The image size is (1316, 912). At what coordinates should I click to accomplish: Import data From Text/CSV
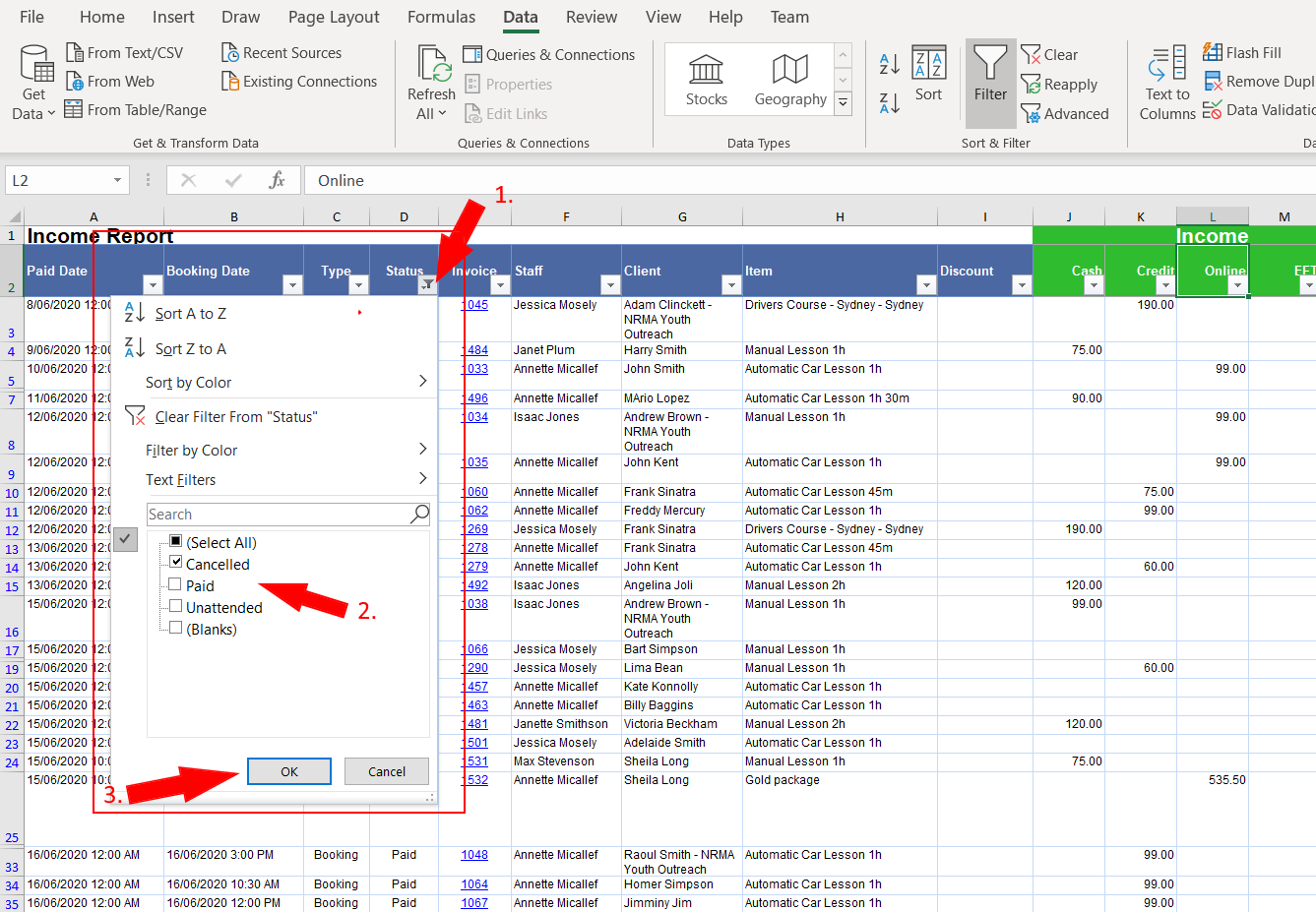click(125, 53)
